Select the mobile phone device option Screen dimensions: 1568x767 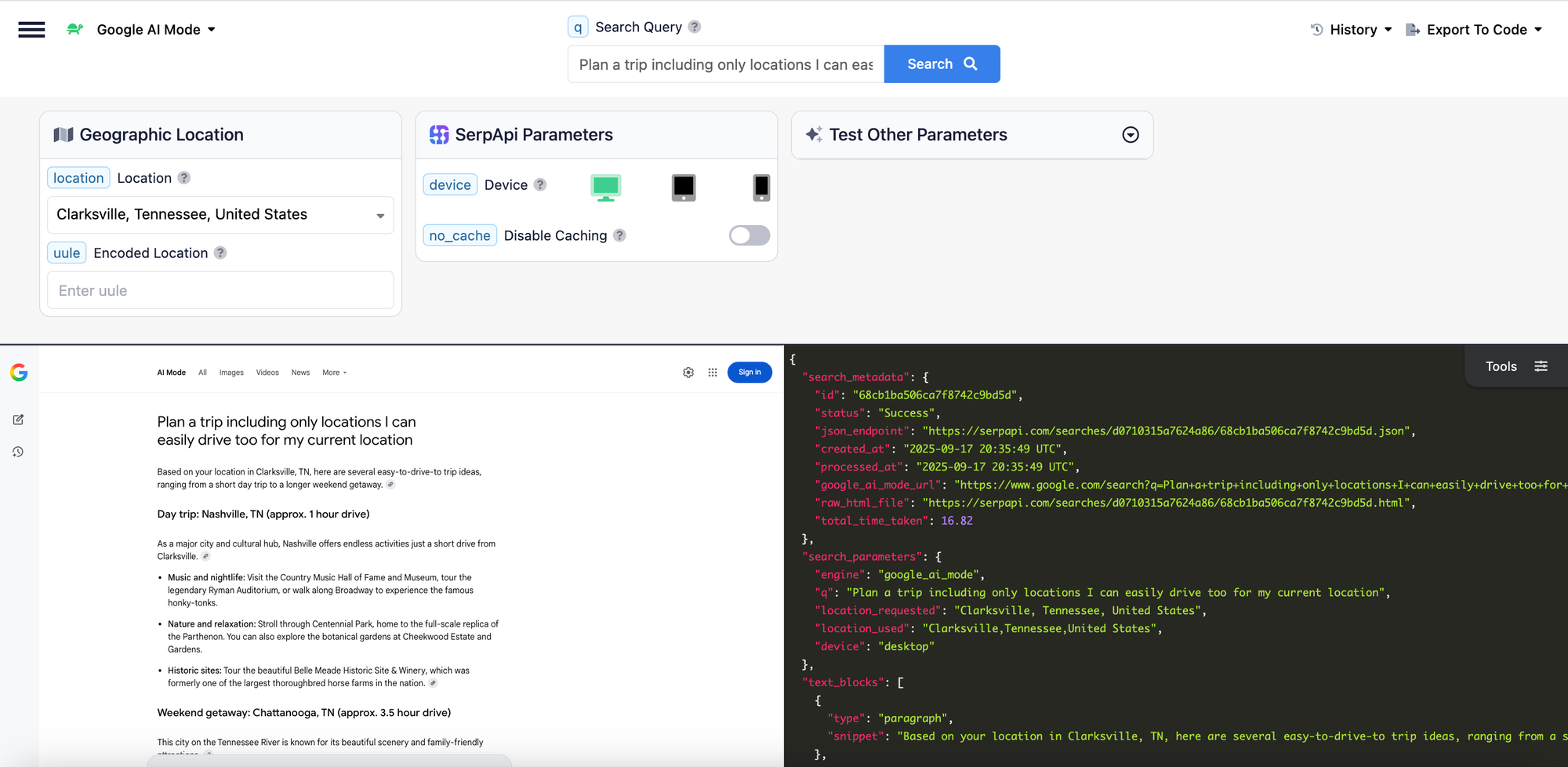coord(761,187)
